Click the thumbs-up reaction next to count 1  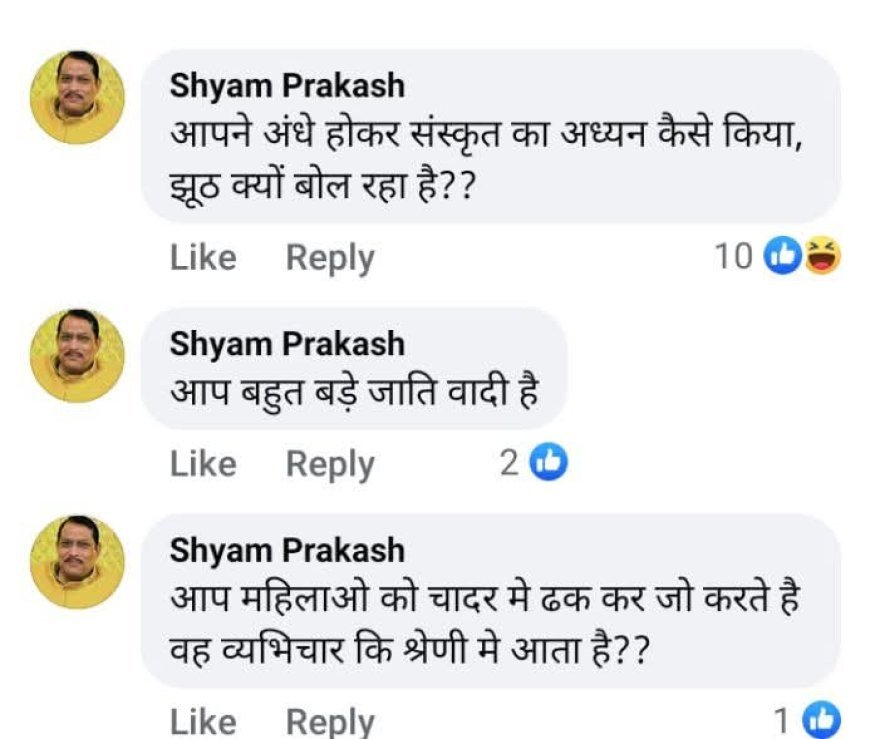(x=820, y=718)
